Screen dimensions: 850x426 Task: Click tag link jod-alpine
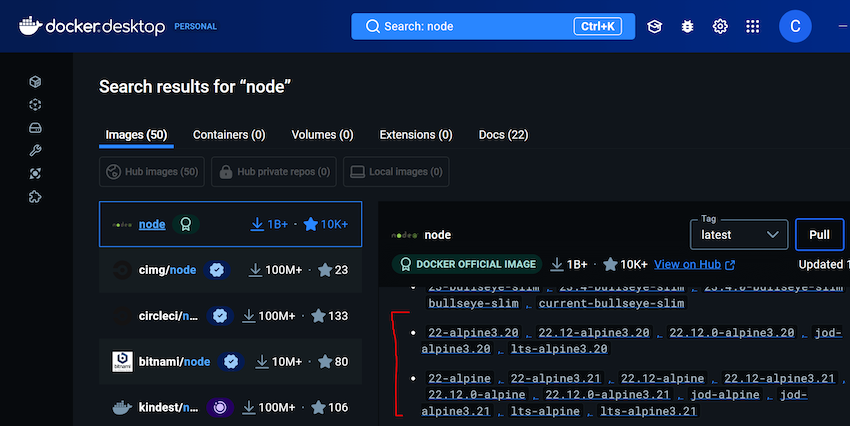click(725, 395)
